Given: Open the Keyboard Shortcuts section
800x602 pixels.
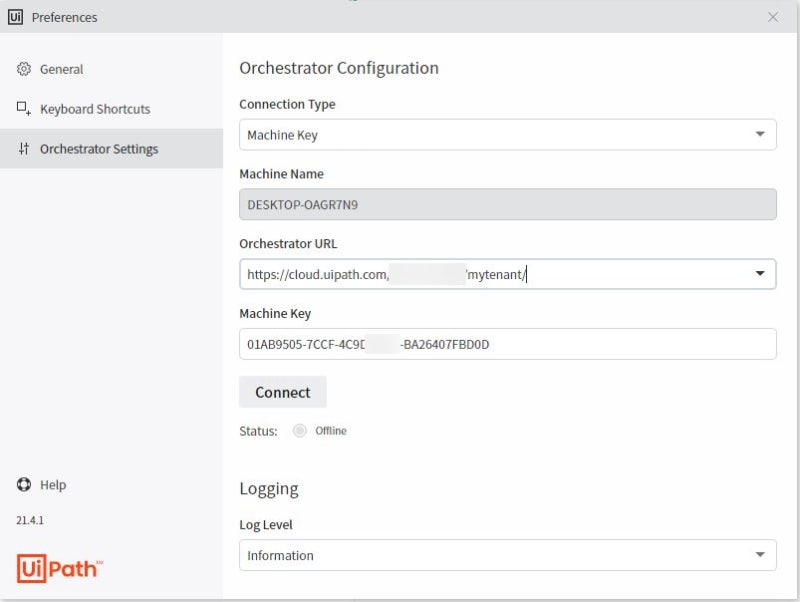Looking at the screenshot, I should coord(95,109).
